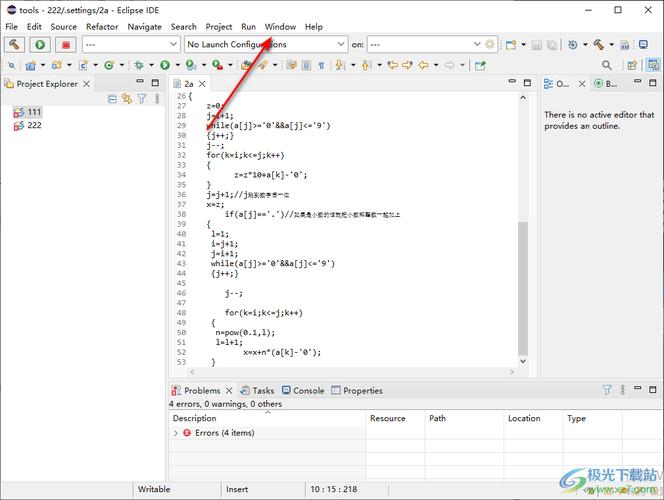This screenshot has width=664, height=500.
Task: Click the filter icon in Problems view
Action: [x=607, y=390]
